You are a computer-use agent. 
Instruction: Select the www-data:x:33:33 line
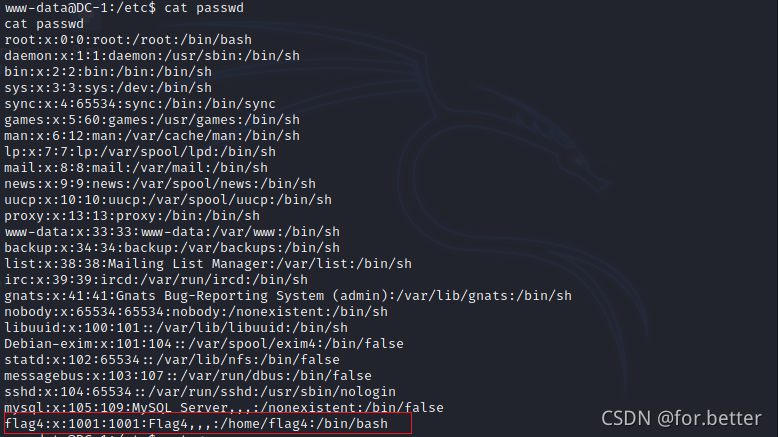[172, 232]
